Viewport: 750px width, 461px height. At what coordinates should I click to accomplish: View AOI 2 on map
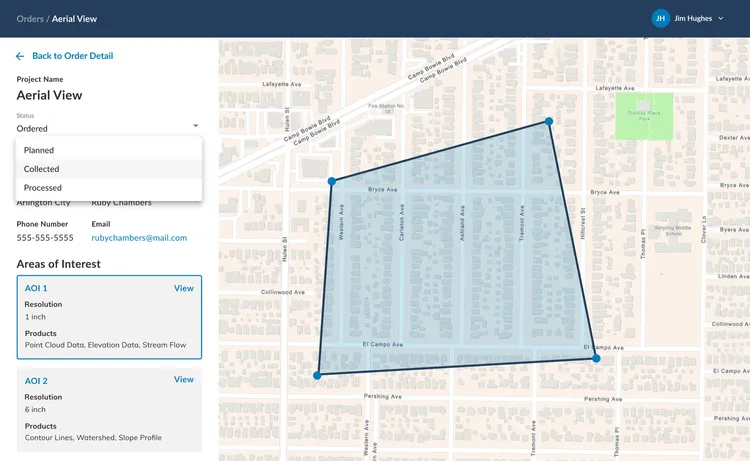184,380
